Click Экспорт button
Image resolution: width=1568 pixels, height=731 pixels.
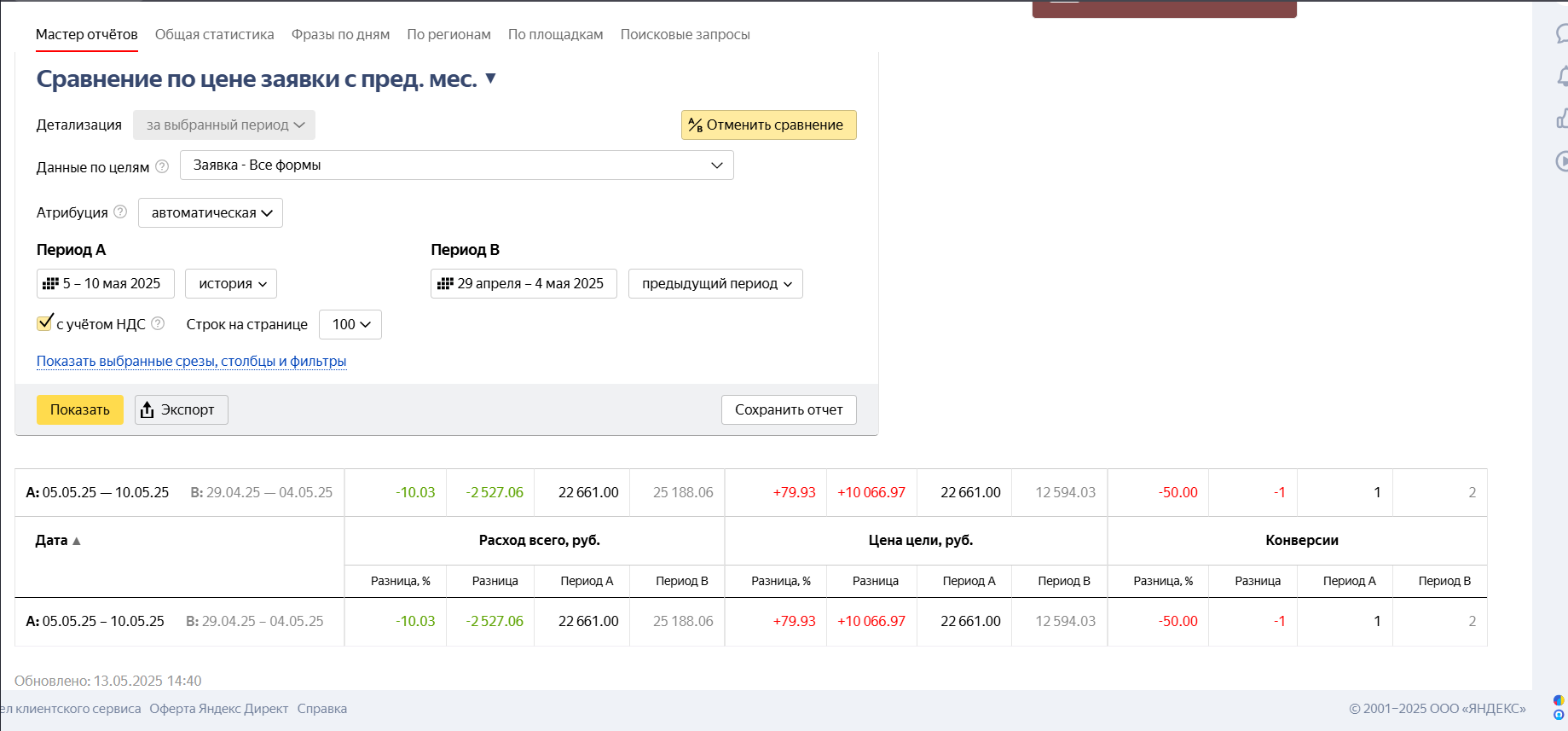coord(182,409)
